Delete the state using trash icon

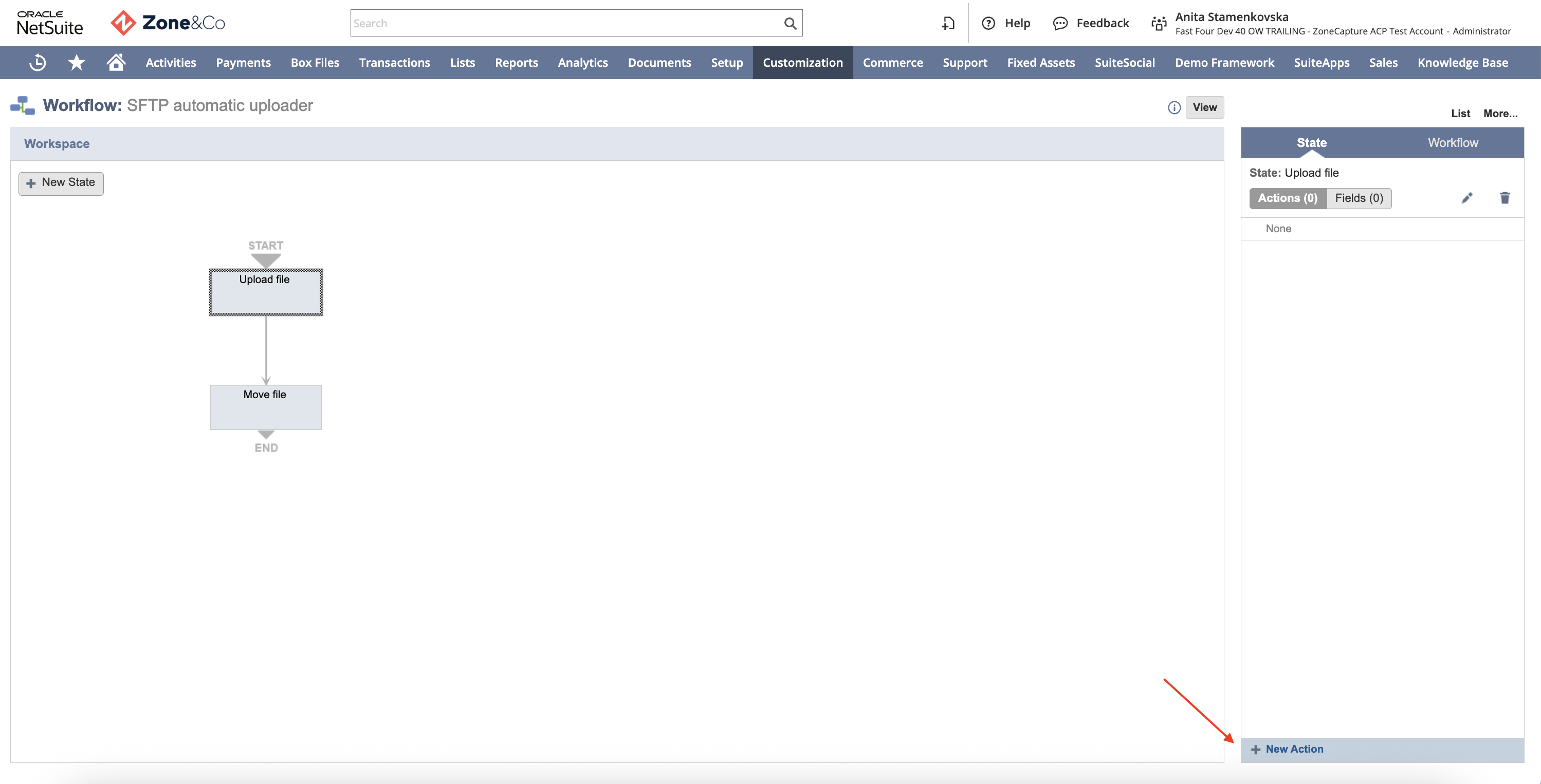point(1505,198)
